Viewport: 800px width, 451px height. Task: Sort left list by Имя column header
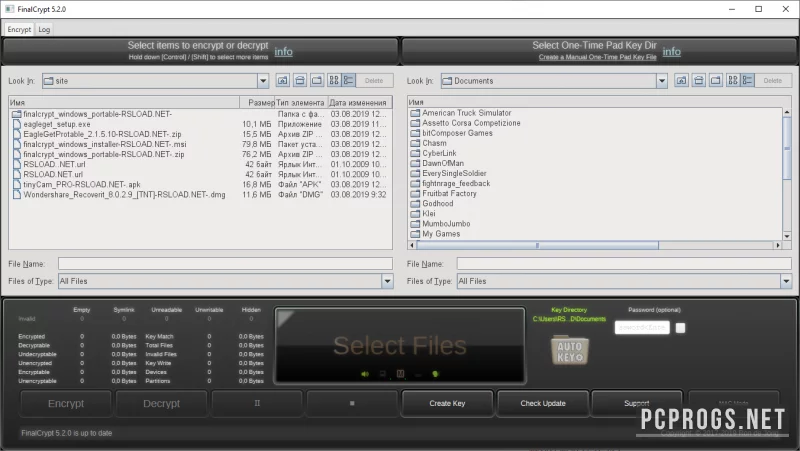pyautogui.click(x=124, y=103)
